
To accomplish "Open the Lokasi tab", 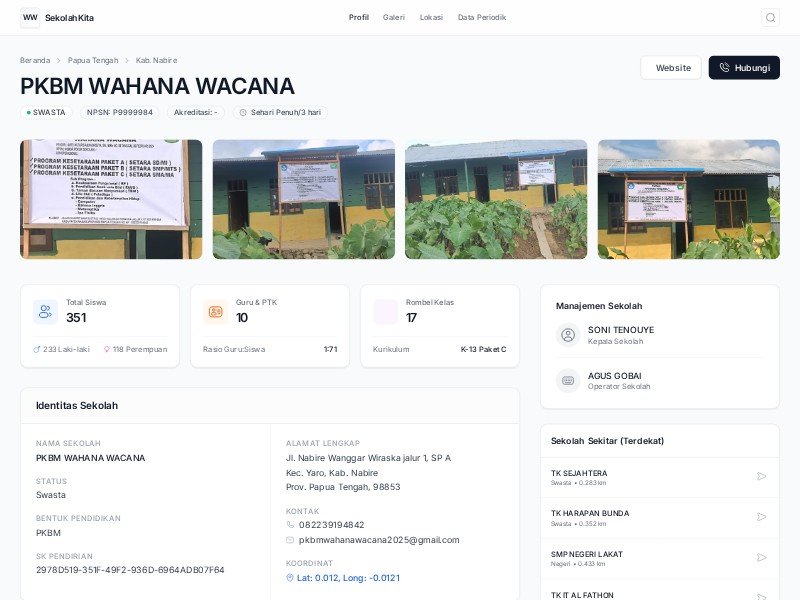I will coord(431,17).
